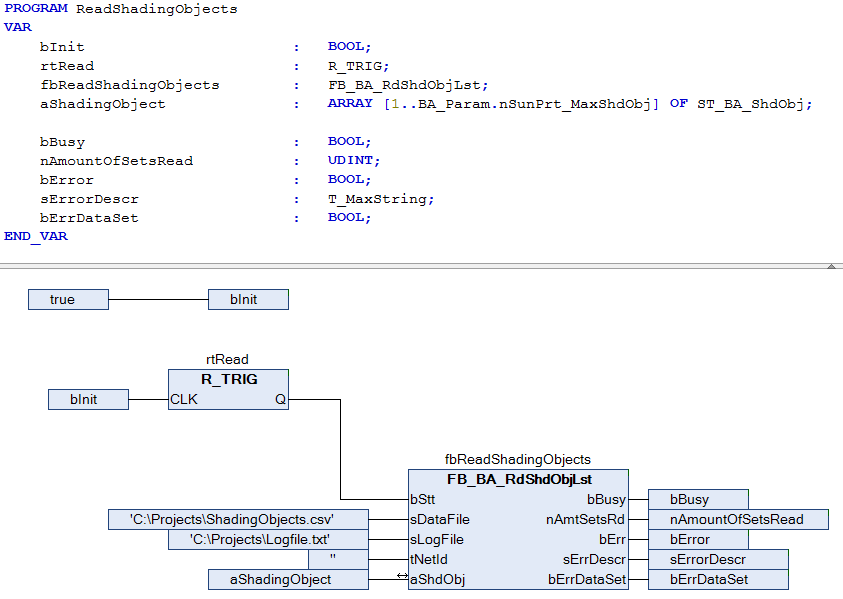This screenshot has width=843, height=599.
Task: Click the nAmtSetsRd output pin
Action: 585,519
